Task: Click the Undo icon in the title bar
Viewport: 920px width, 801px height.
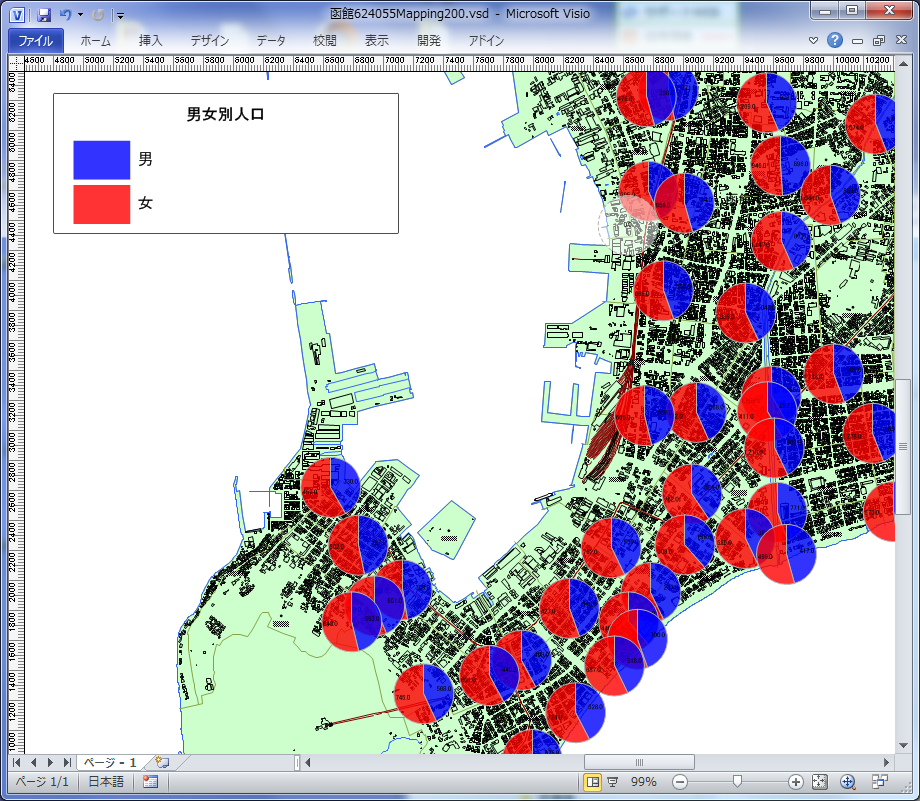Action: (65, 14)
